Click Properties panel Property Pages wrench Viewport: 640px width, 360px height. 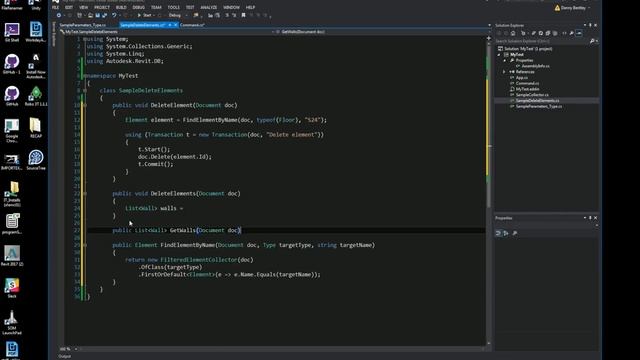click(x=515, y=233)
